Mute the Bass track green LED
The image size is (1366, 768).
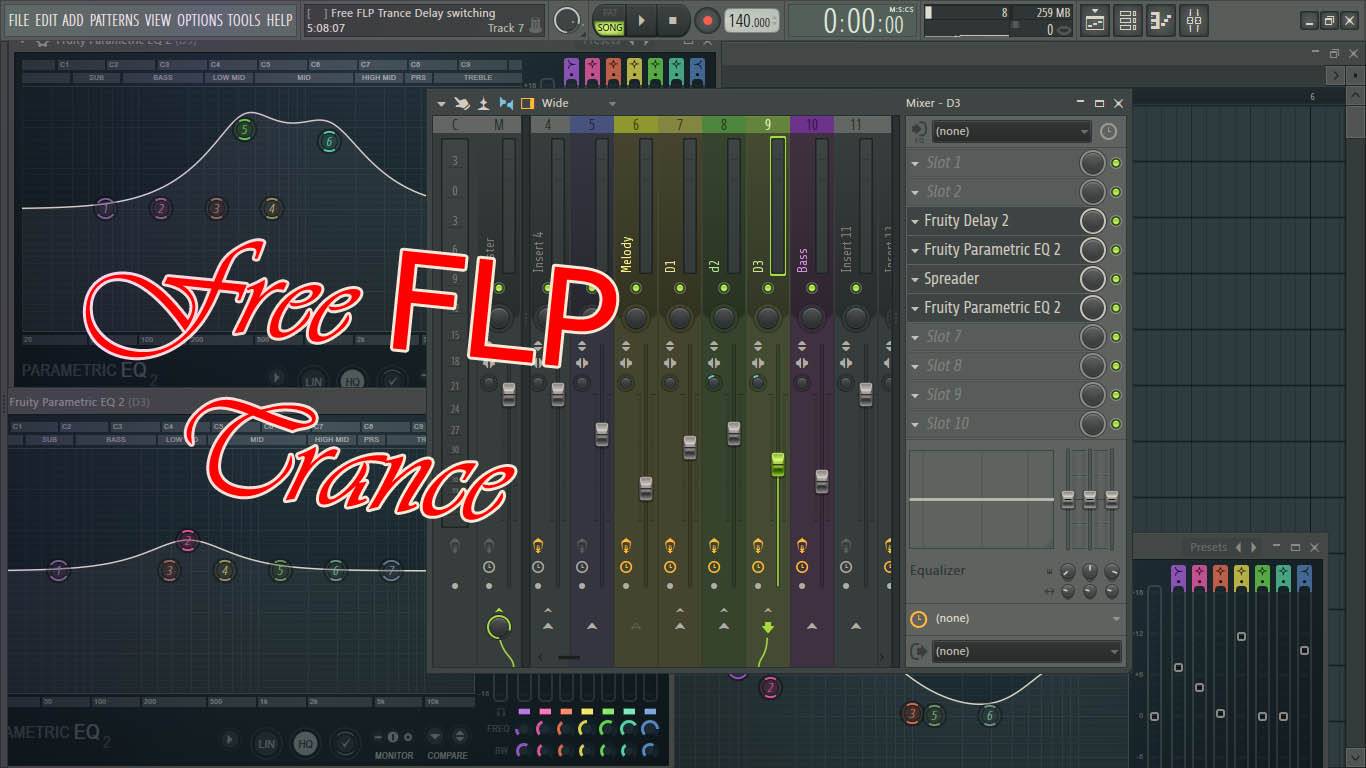pyautogui.click(x=811, y=288)
